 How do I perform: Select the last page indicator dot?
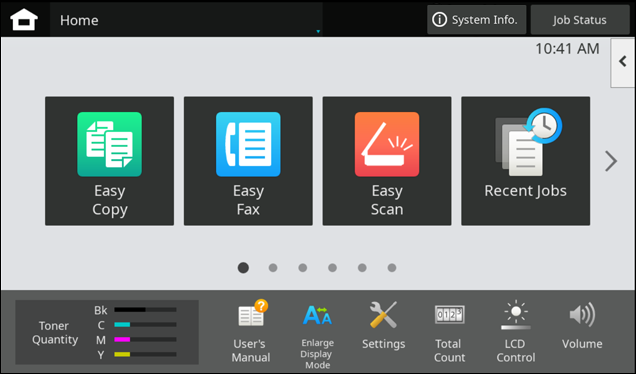tap(392, 268)
